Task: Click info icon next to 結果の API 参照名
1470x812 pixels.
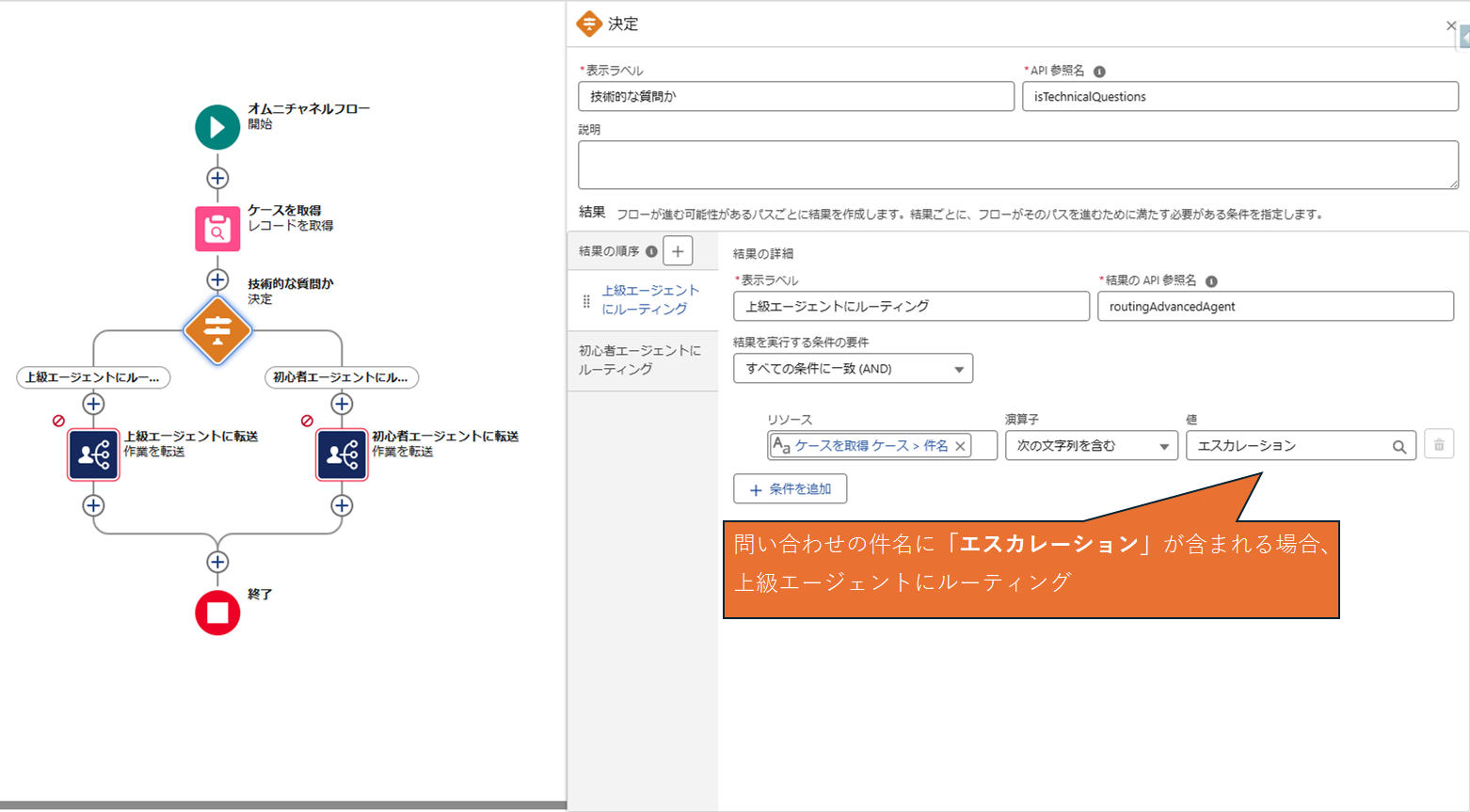Action: click(1211, 281)
